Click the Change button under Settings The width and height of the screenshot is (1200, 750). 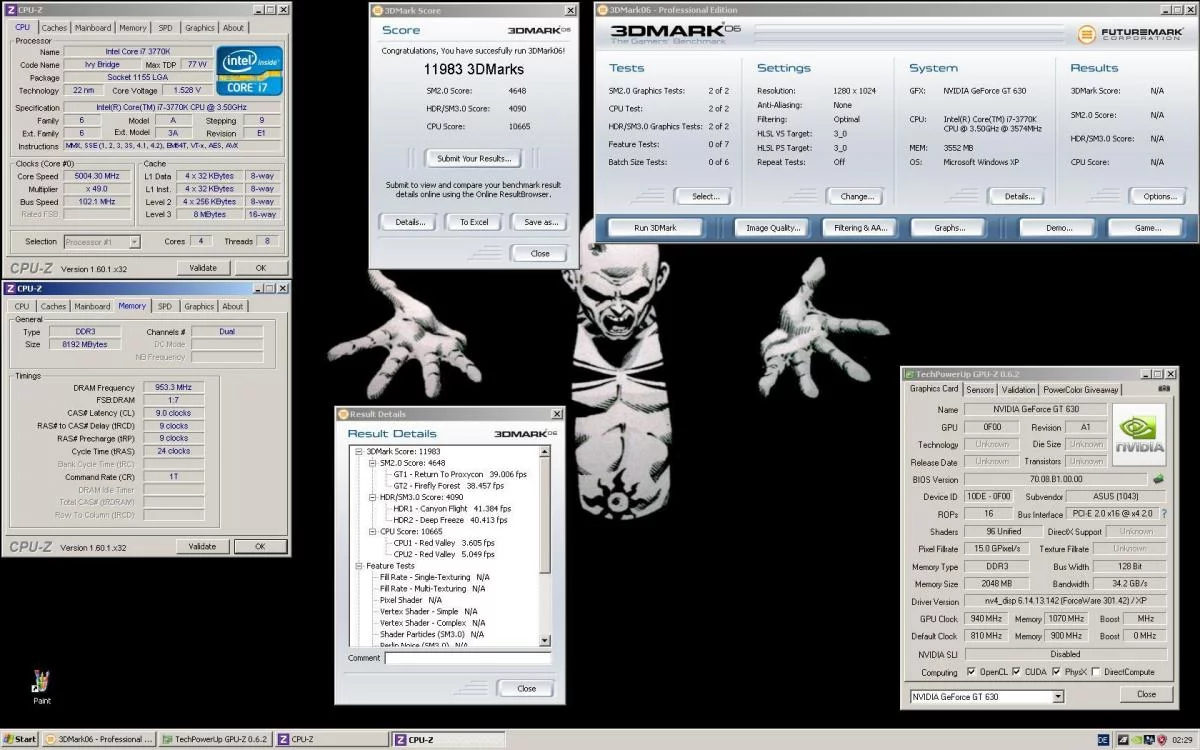(857, 196)
